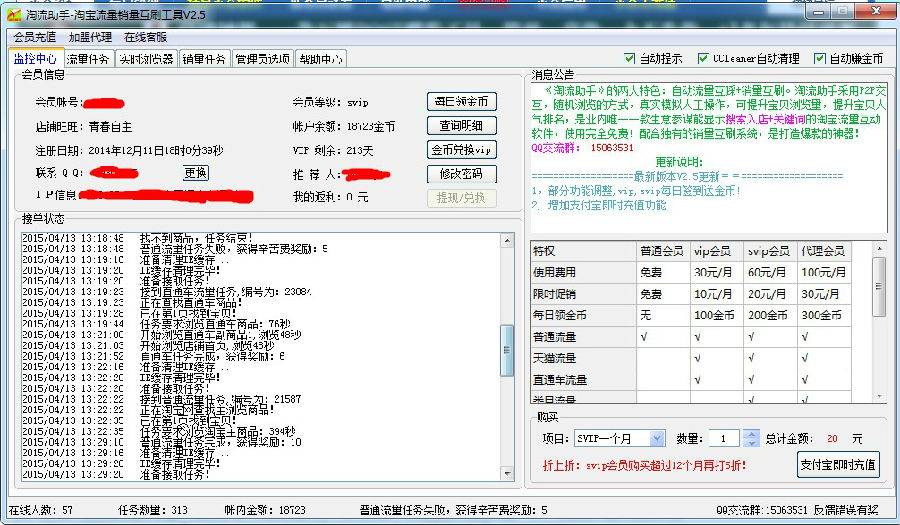The height and width of the screenshot is (525, 900).
Task: Click the 300金币 table cell
Action: (x=824, y=315)
